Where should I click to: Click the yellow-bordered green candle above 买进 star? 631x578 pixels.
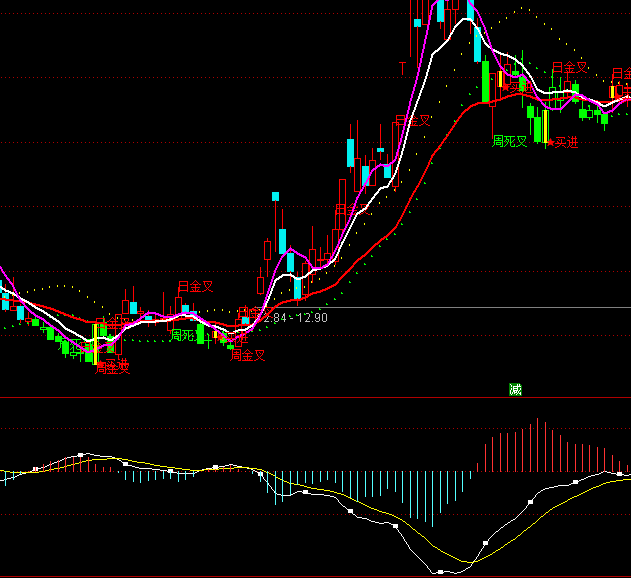(x=546, y=125)
